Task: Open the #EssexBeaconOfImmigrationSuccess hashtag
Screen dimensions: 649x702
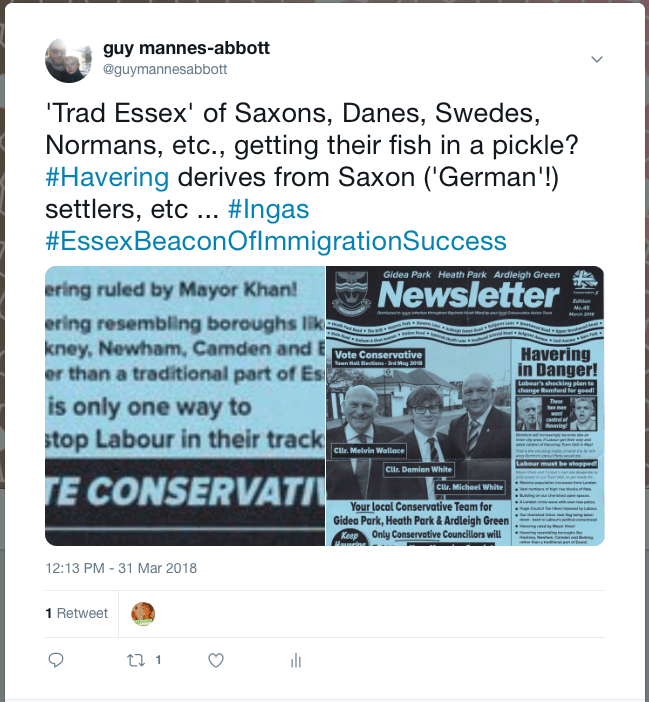Action: pyautogui.click(x=276, y=241)
